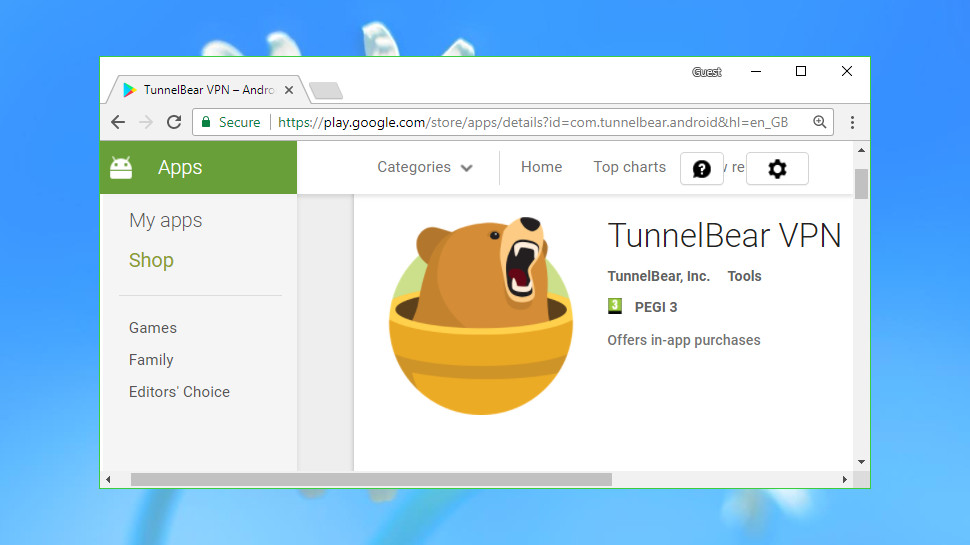Image resolution: width=970 pixels, height=545 pixels.
Task: Expand the Categories dropdown
Action: 425,167
